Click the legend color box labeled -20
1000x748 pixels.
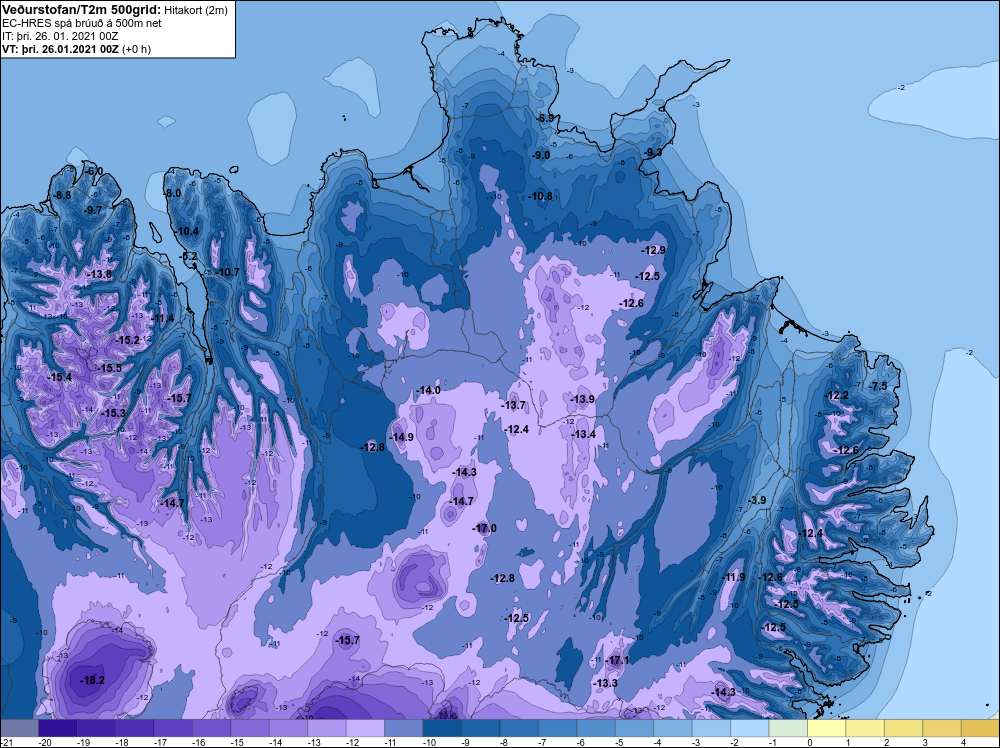coord(58,728)
